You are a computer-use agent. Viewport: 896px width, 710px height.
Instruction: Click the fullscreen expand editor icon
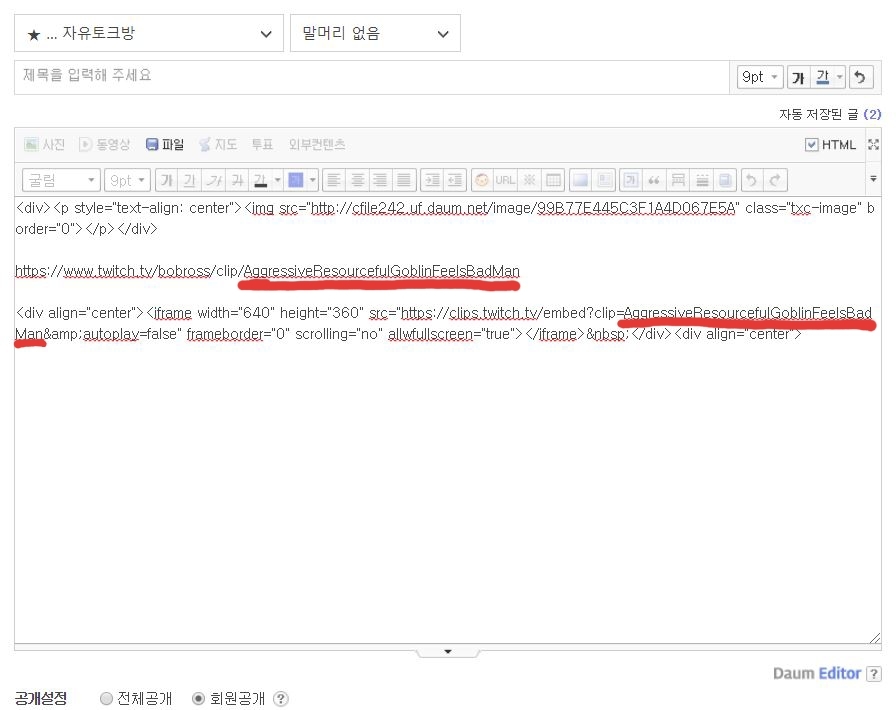tap(873, 145)
